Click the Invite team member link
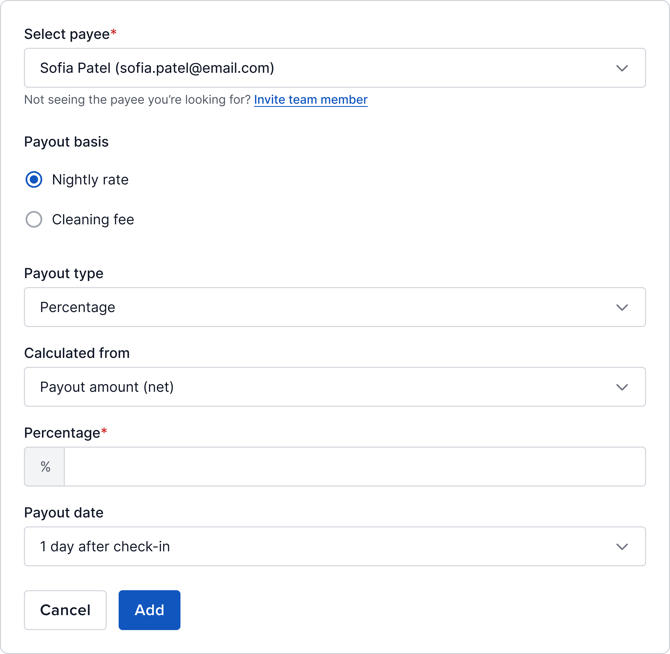670x654 pixels. point(311,100)
